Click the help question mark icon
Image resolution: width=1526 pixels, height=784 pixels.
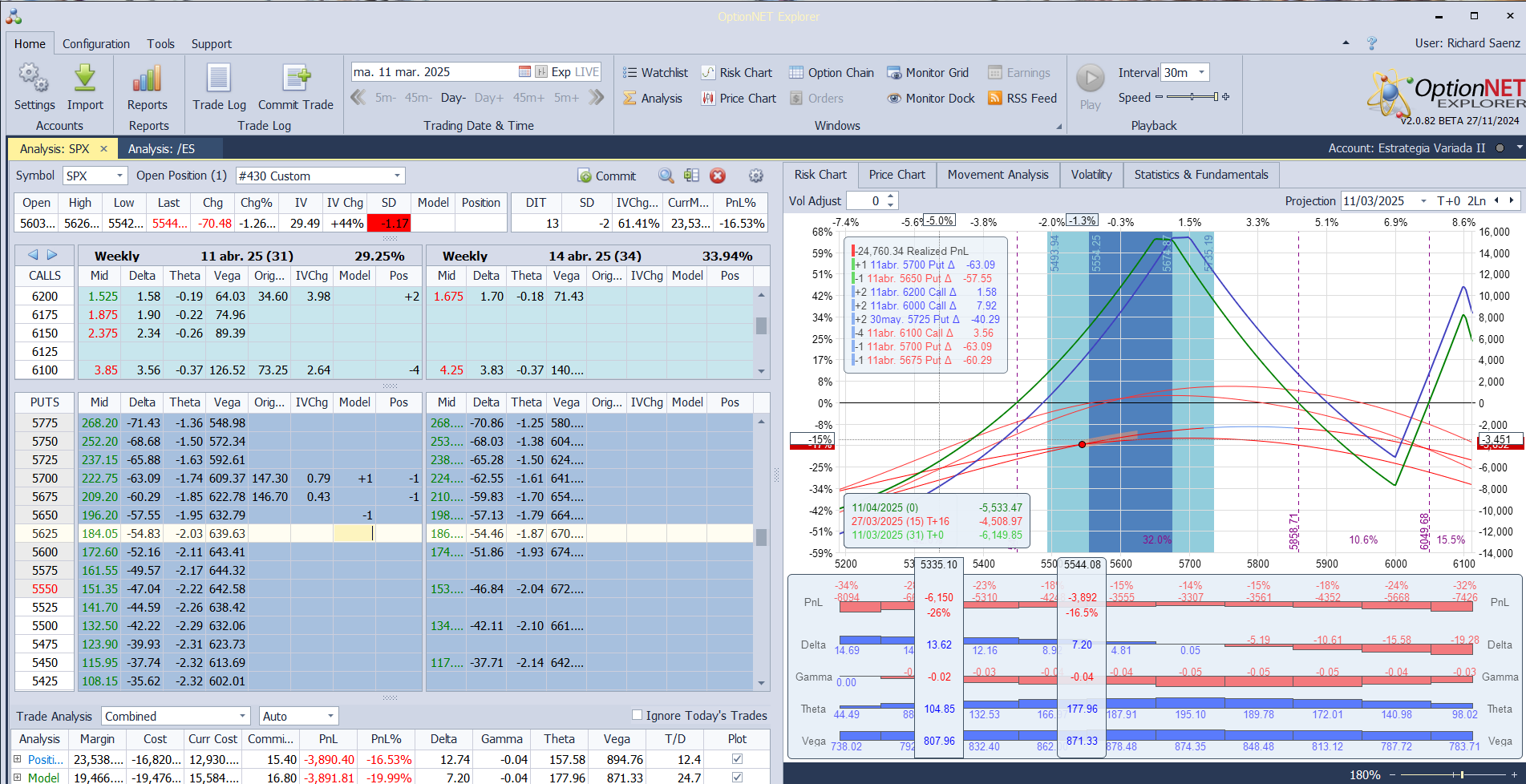point(1372,43)
